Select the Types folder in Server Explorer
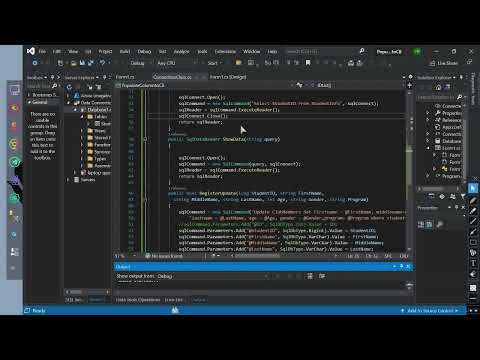This screenshot has width=480, height=360. tap(97, 159)
